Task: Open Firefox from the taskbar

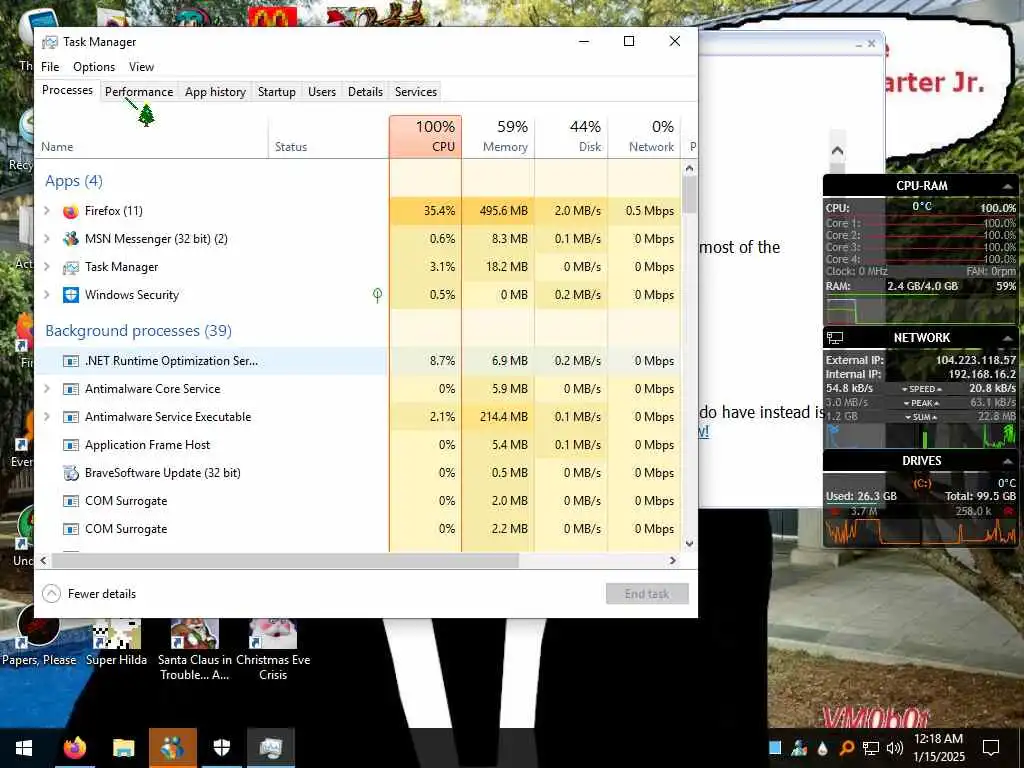Action: coord(75,748)
